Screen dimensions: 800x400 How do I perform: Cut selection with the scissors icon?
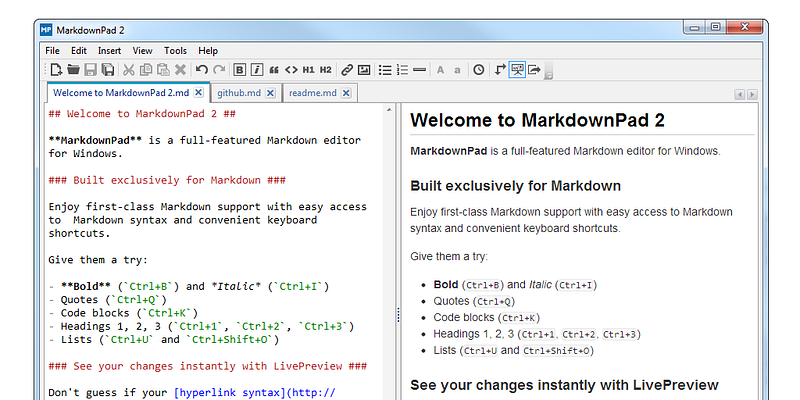pyautogui.click(x=129, y=70)
